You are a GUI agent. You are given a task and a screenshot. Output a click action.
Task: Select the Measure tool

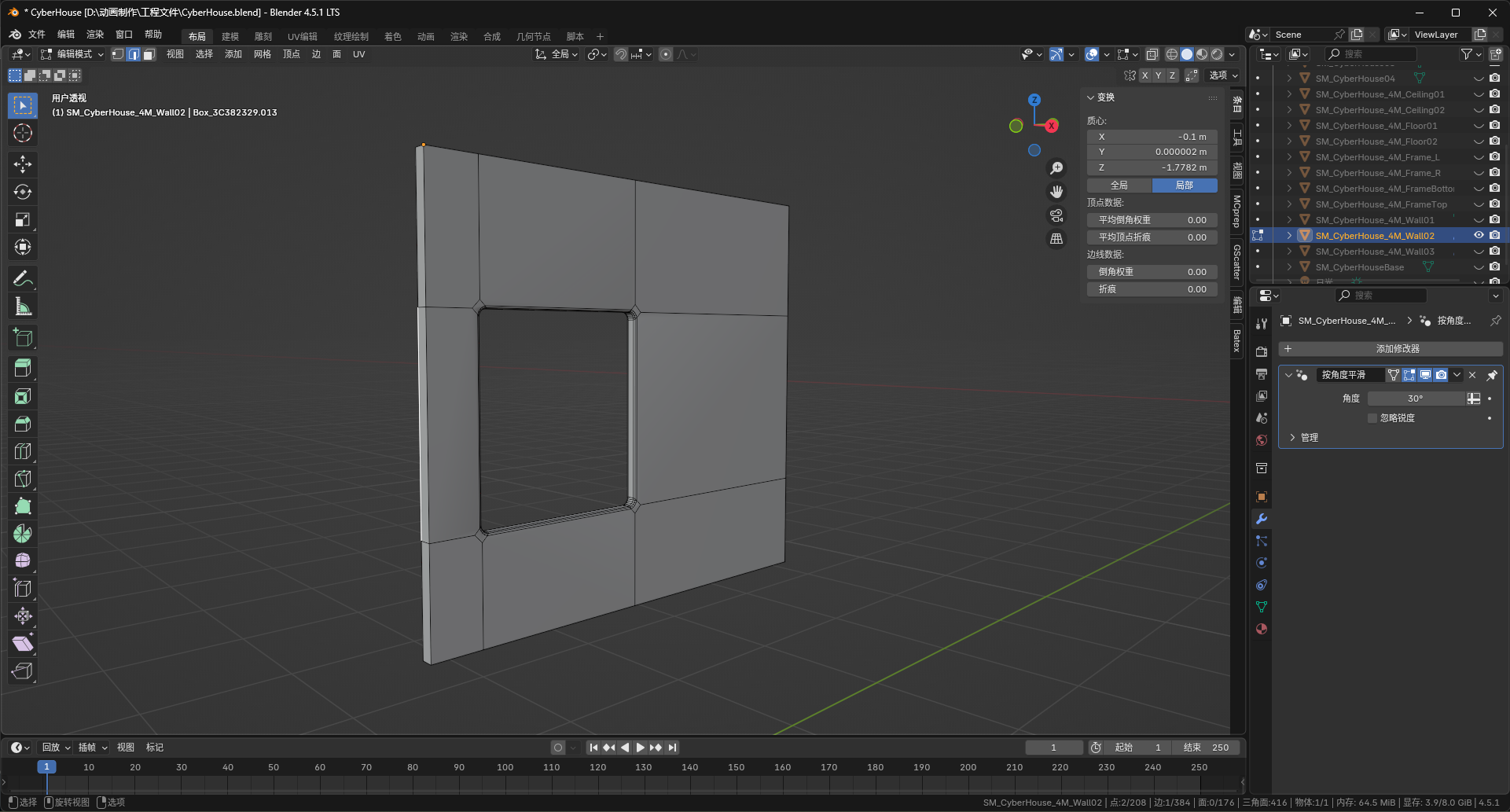click(x=23, y=307)
